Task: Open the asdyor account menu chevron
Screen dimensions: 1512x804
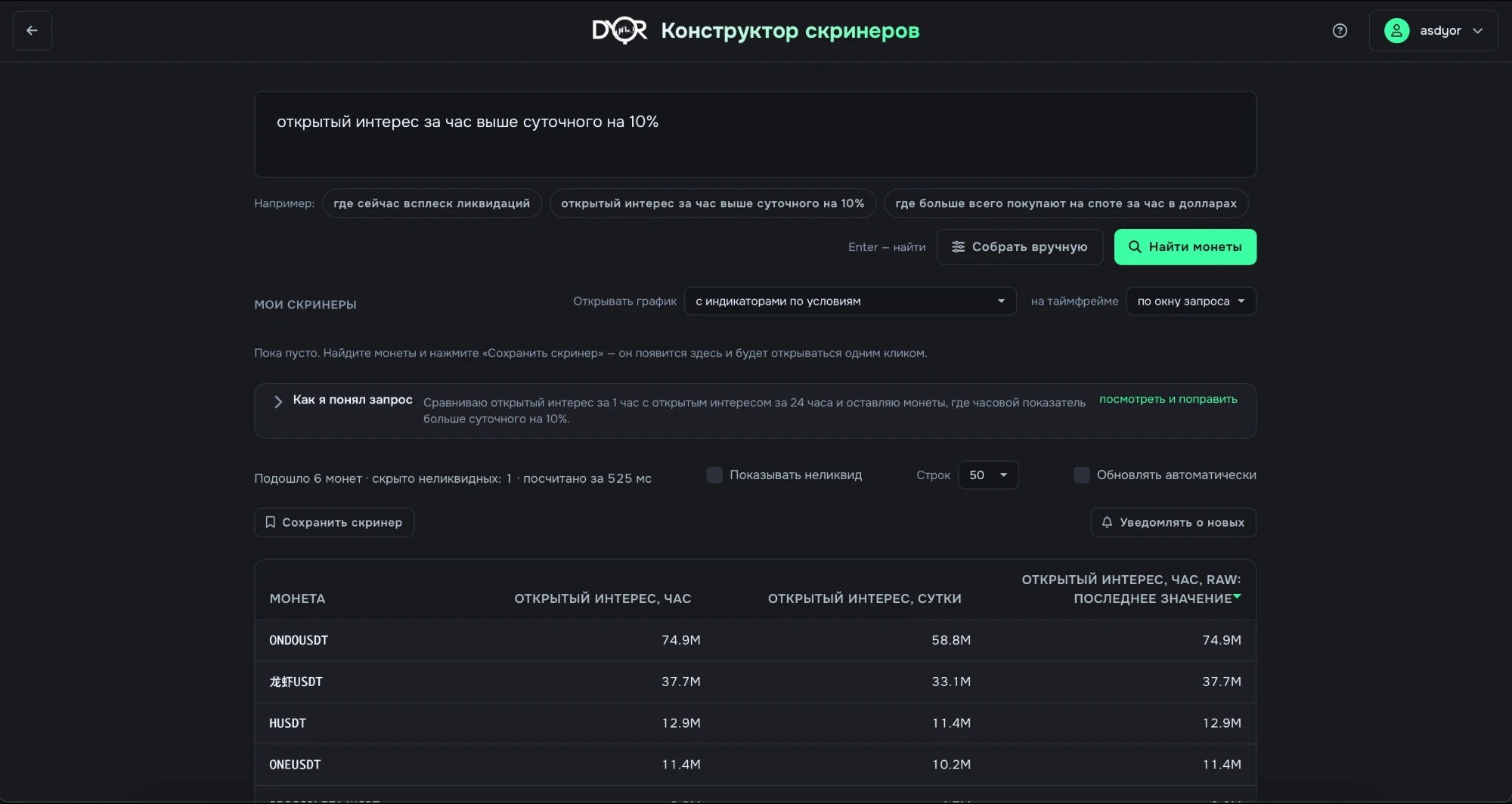Action: click(1478, 31)
